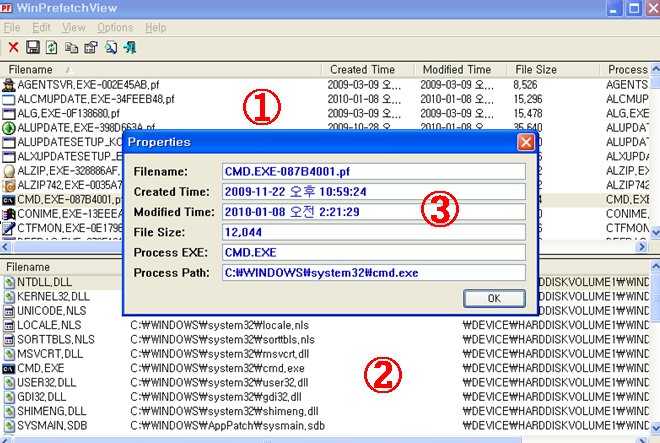Click the red X delete toolbar icon
This screenshot has height=443, width=660.
point(13,47)
